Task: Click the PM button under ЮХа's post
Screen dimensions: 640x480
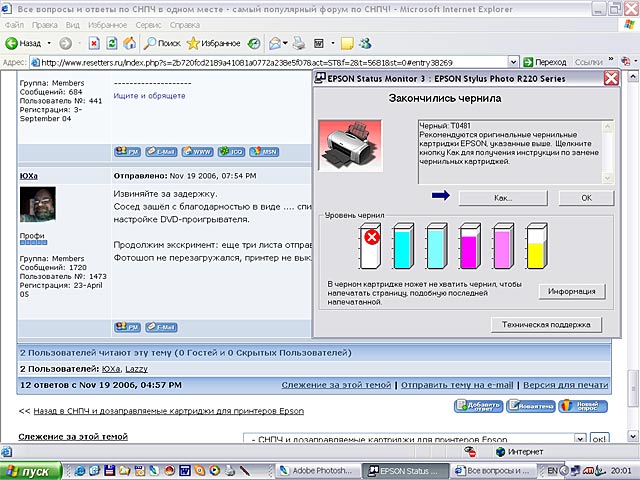Action: [127, 327]
